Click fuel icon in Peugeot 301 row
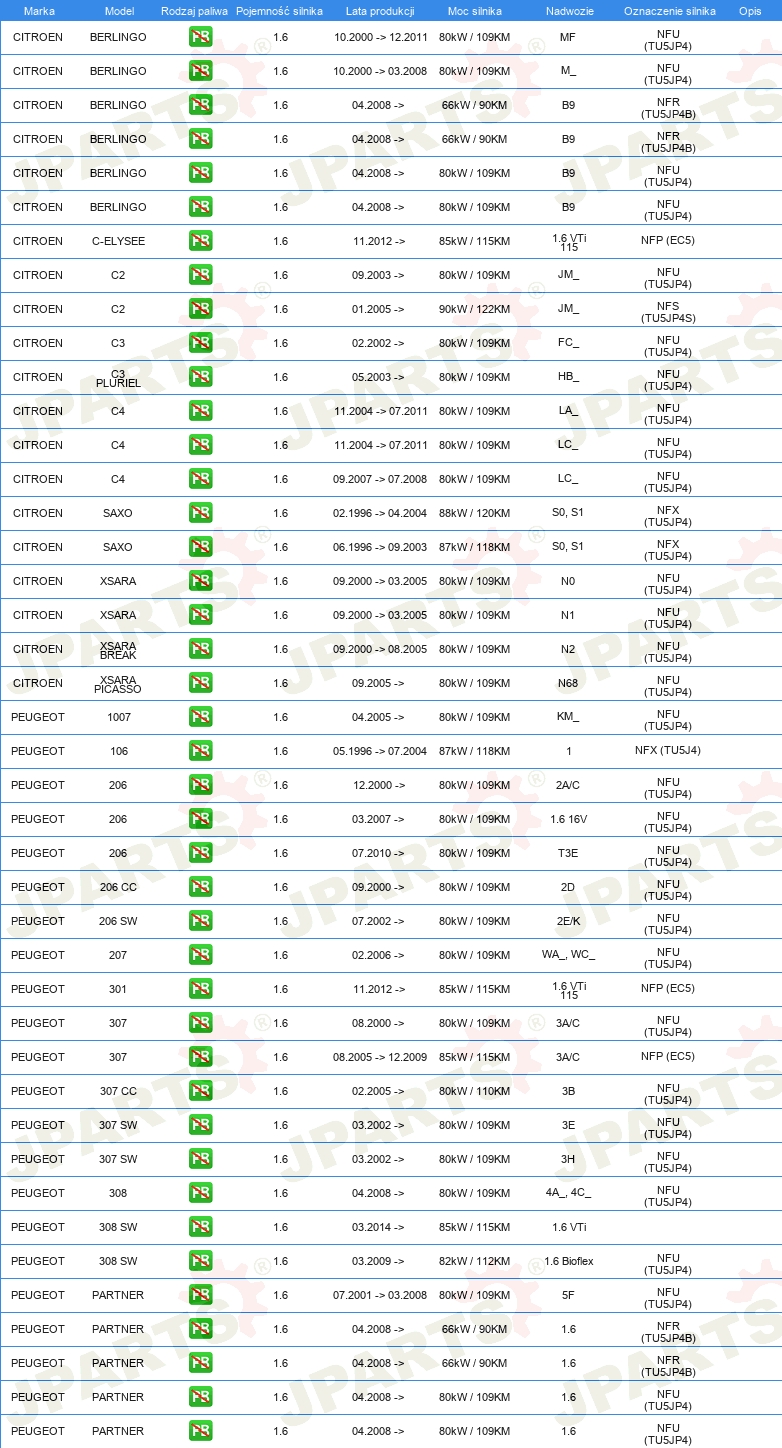This screenshot has width=782, height=1448. point(200,989)
